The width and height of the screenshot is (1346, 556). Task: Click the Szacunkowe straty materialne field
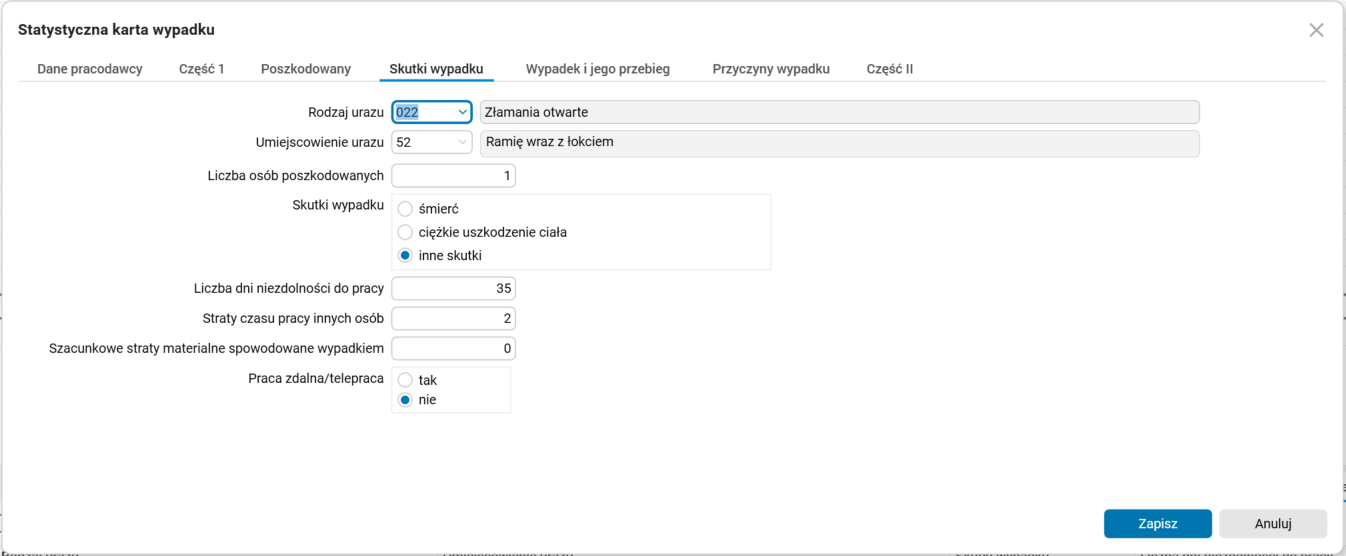click(453, 349)
